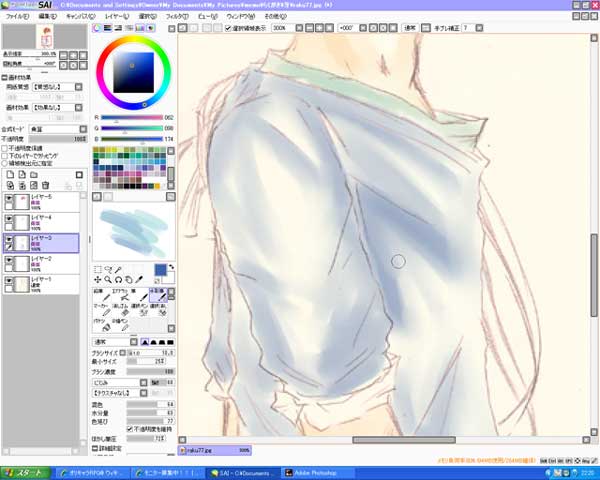Hide layer レイヤー4 with its eye
Screen dimensions: 600x480
8,219
